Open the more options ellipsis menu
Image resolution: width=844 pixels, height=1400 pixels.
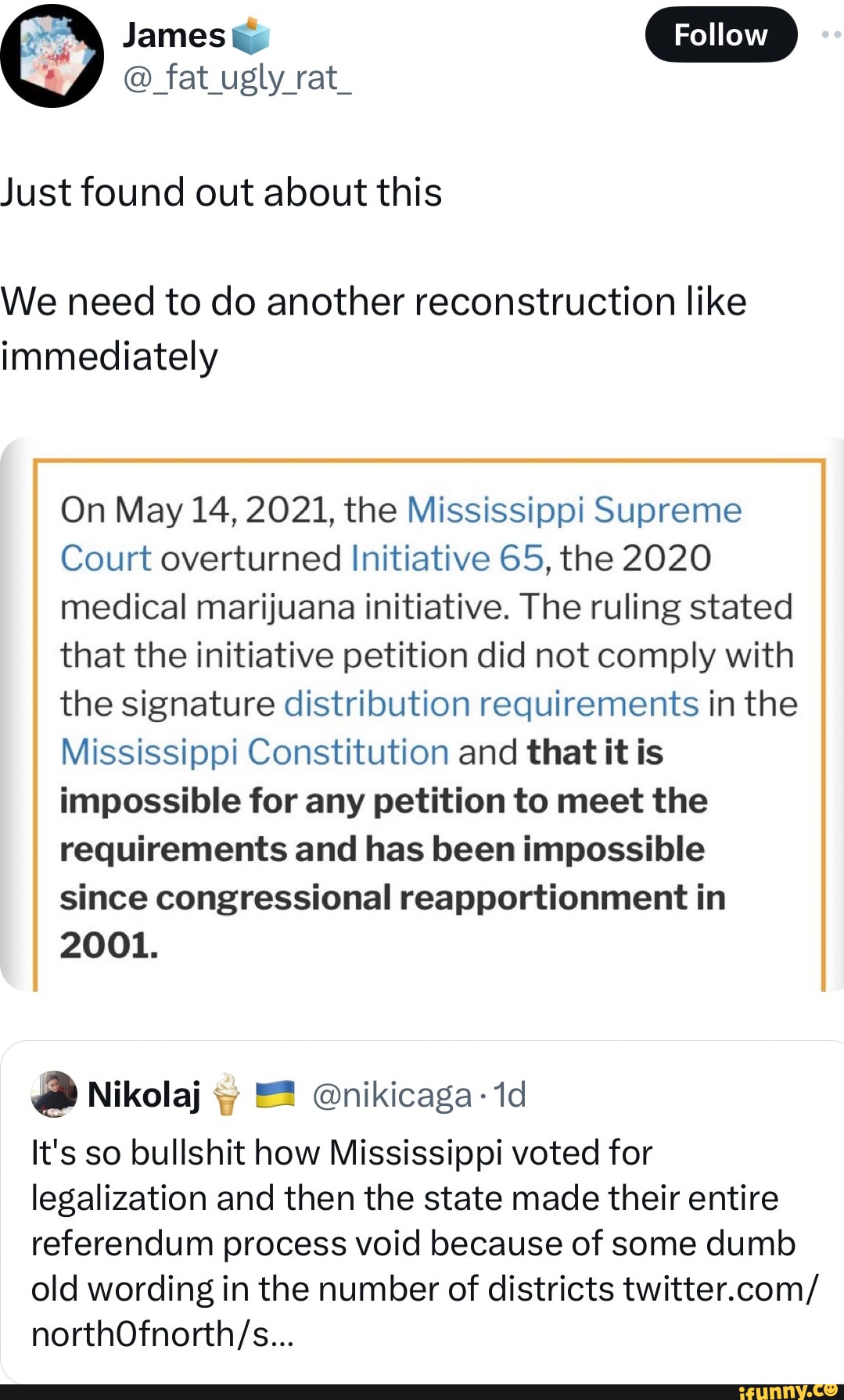point(831,34)
